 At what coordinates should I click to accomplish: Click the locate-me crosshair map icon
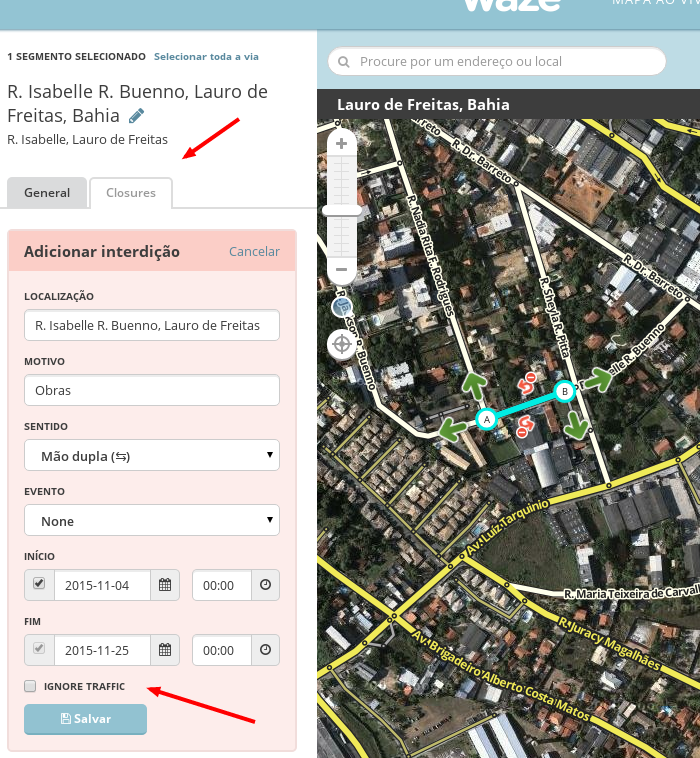click(342, 345)
